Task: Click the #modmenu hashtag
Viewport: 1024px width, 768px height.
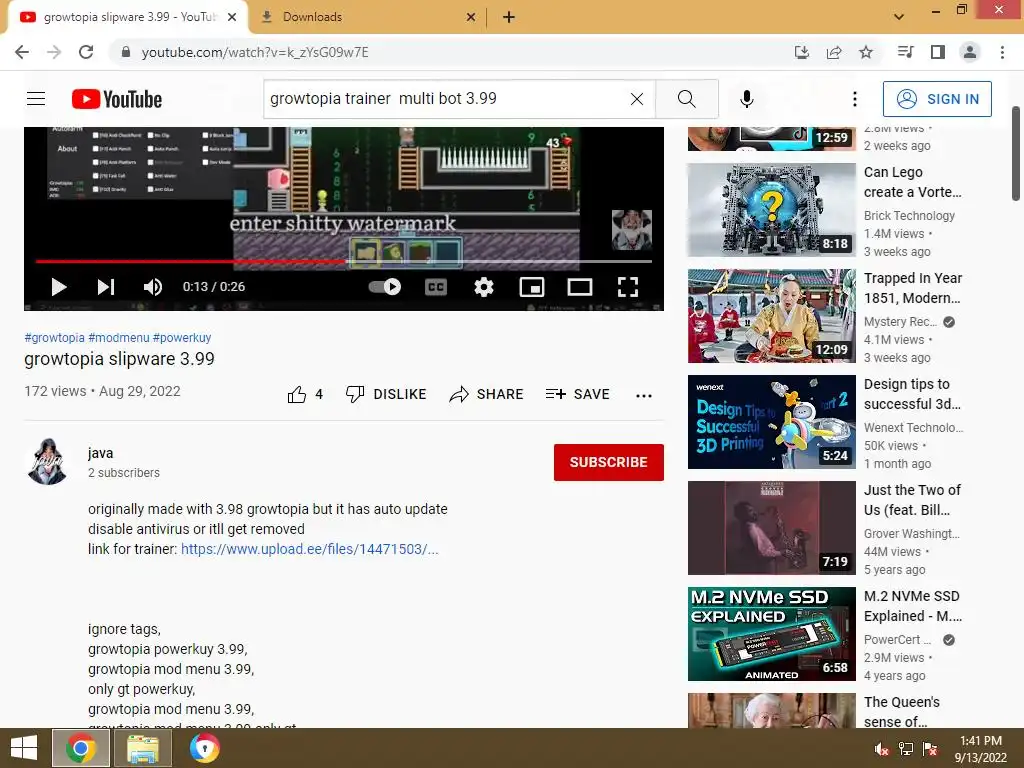Action: point(119,338)
